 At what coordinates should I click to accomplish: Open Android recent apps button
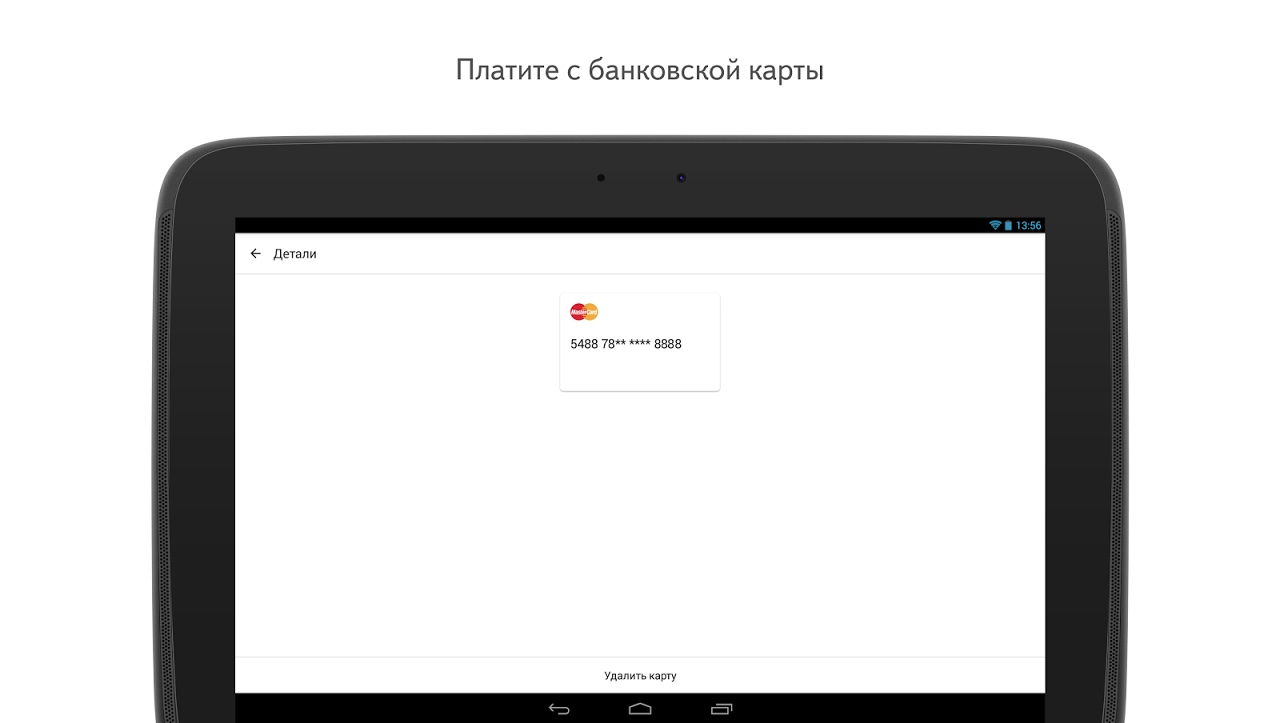721,709
